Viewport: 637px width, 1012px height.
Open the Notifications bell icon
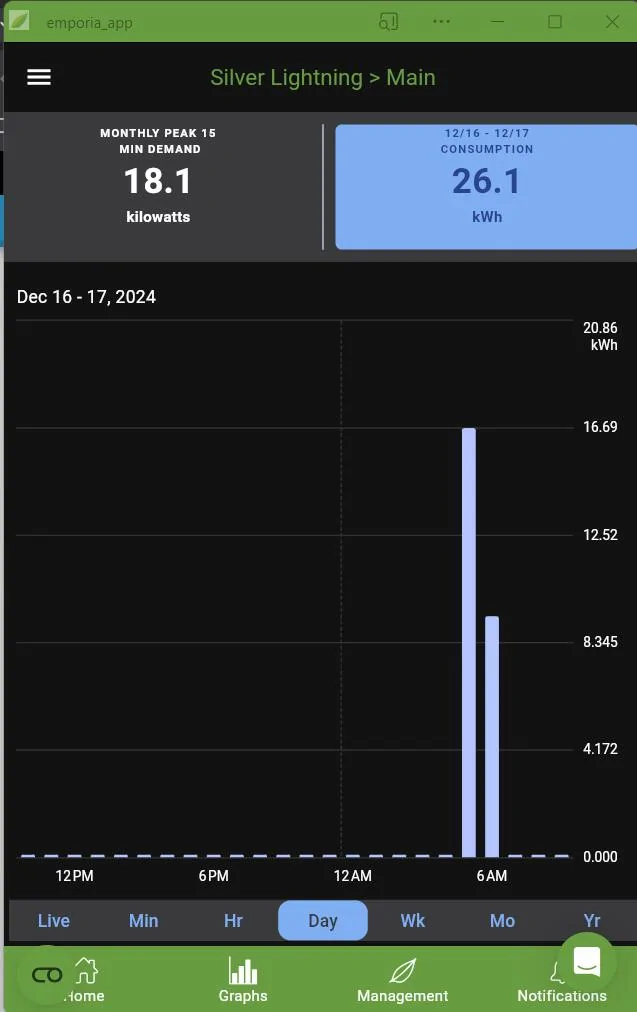[x=556, y=972]
